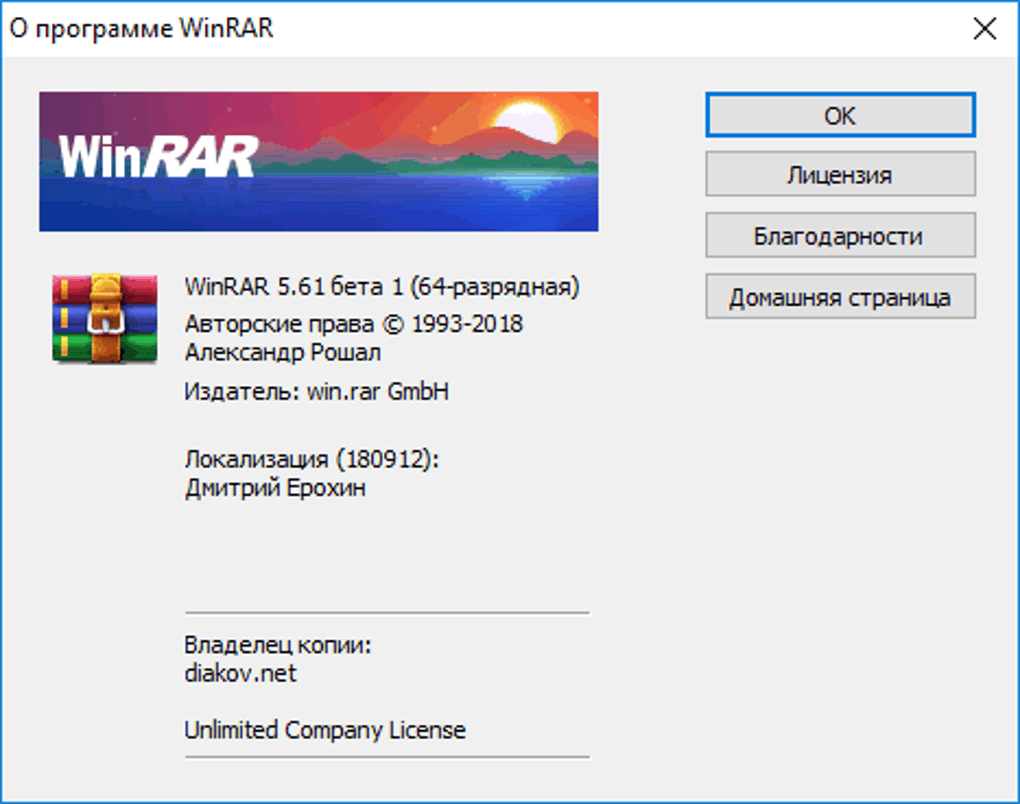Click the Авторские права © 1993-2018 line
The width and height of the screenshot is (1020, 804).
click(354, 324)
